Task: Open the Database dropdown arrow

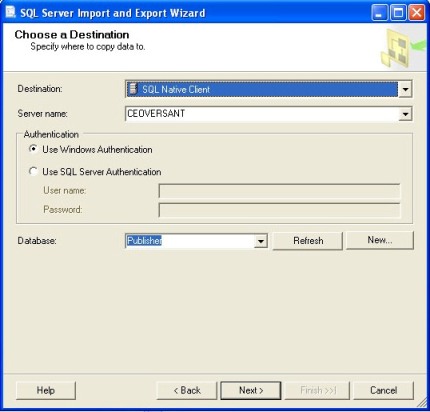Action: (260, 241)
